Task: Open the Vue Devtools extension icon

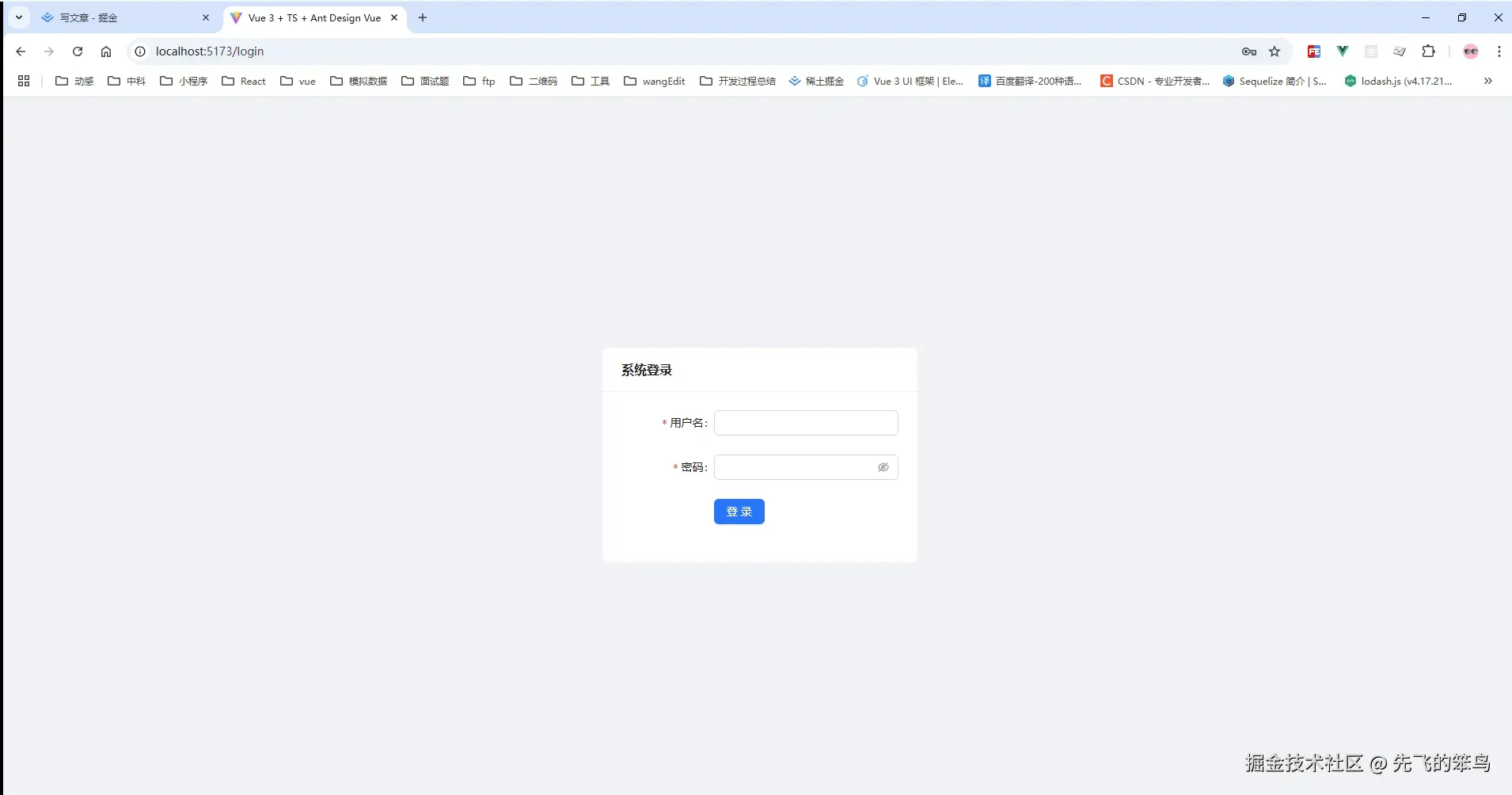Action: [1343, 51]
